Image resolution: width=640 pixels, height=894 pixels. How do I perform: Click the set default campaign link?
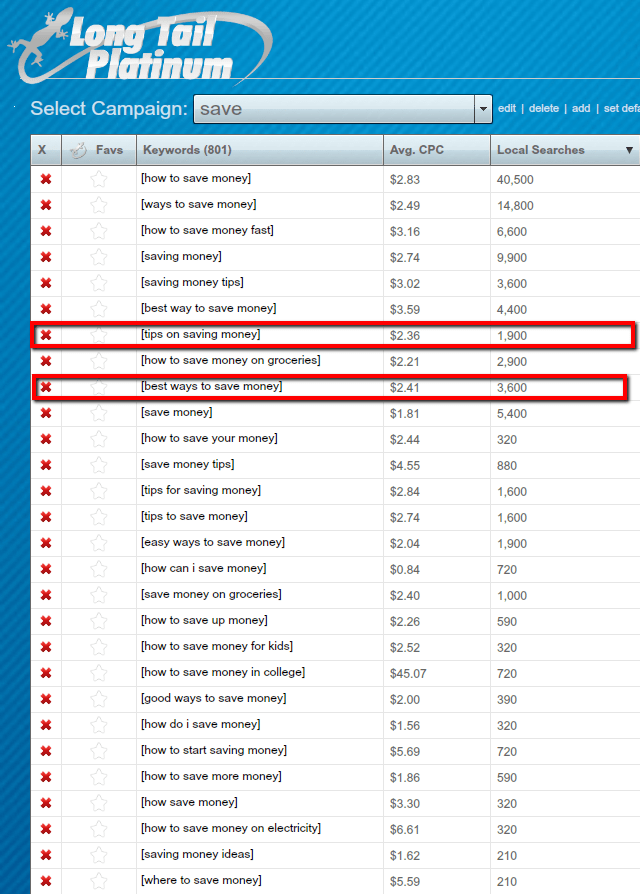tap(621, 108)
